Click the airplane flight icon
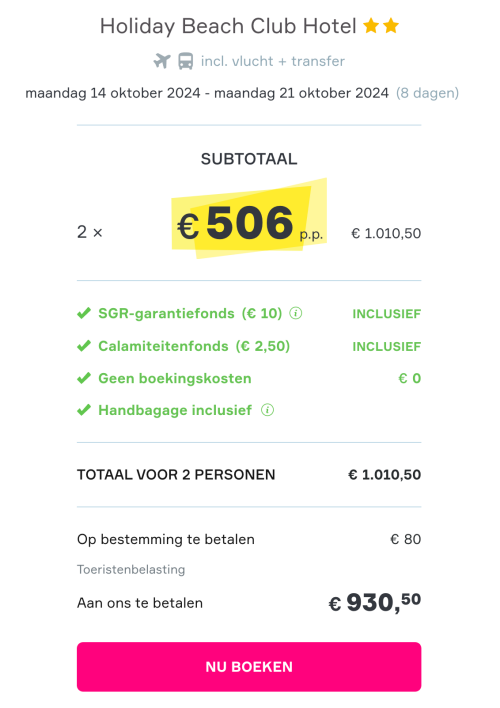500x708 pixels. click(x=162, y=61)
